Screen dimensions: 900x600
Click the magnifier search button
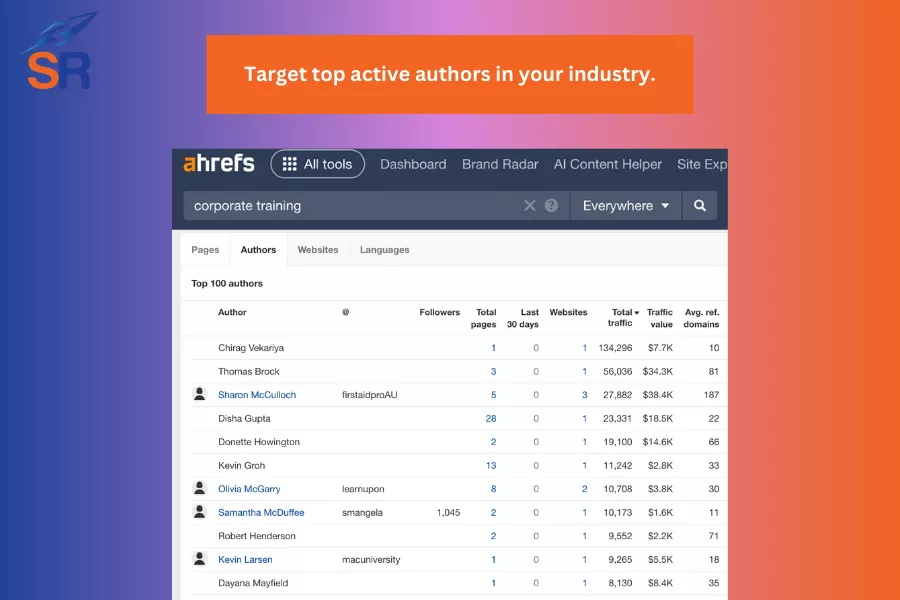tap(700, 206)
